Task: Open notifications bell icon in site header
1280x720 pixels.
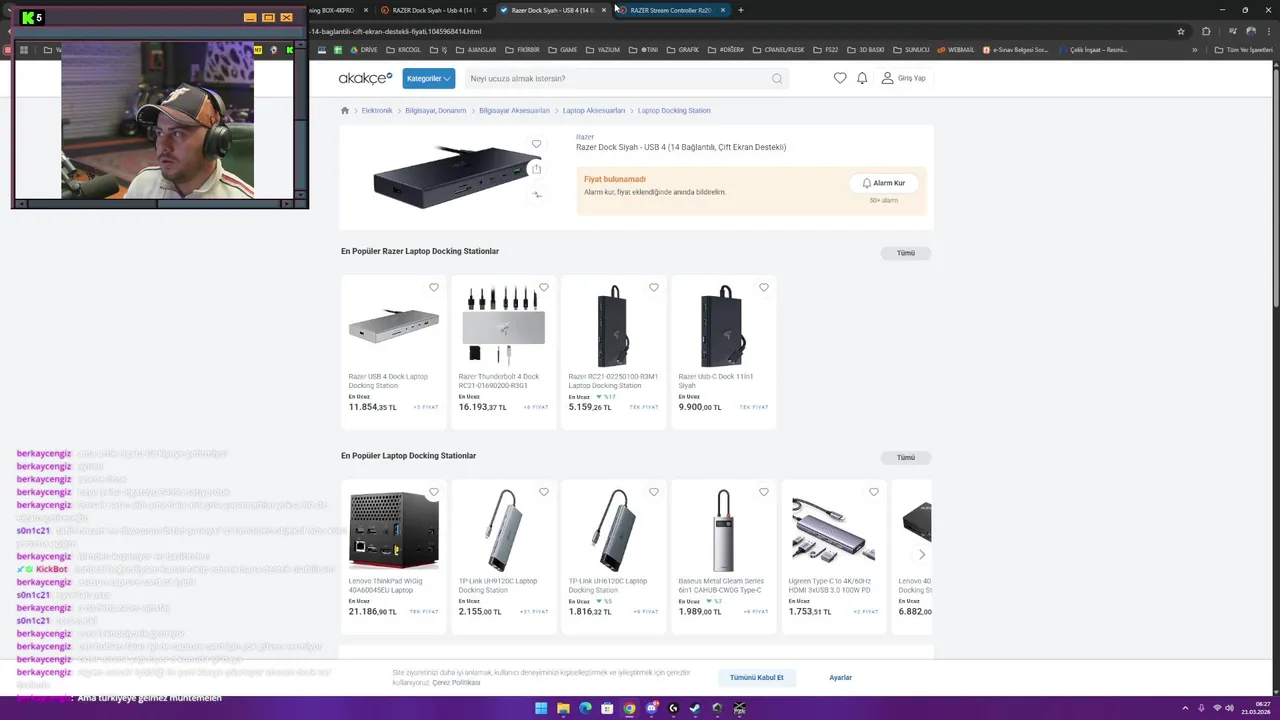Action: tap(862, 78)
